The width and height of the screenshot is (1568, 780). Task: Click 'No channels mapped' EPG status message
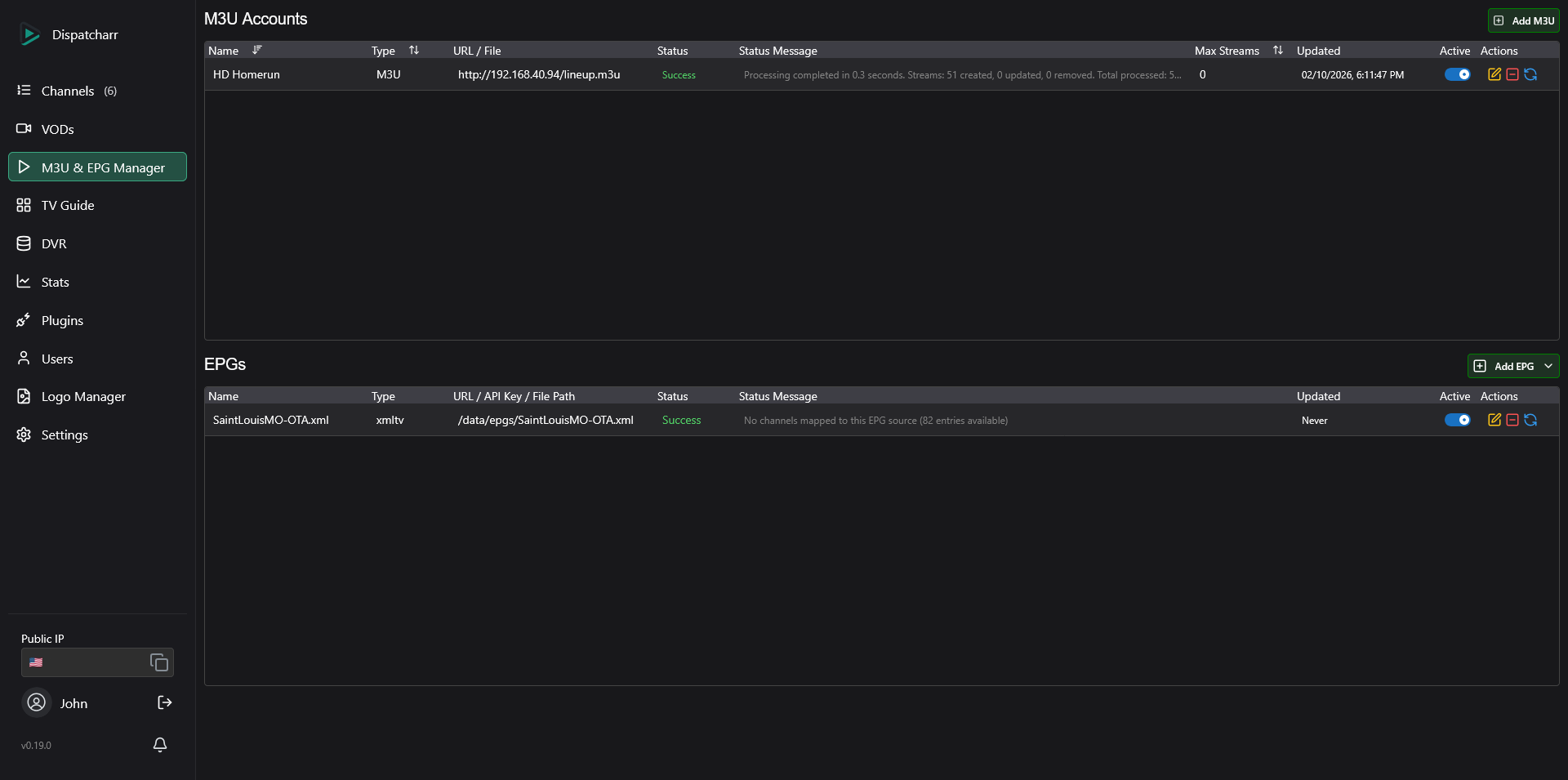point(875,421)
